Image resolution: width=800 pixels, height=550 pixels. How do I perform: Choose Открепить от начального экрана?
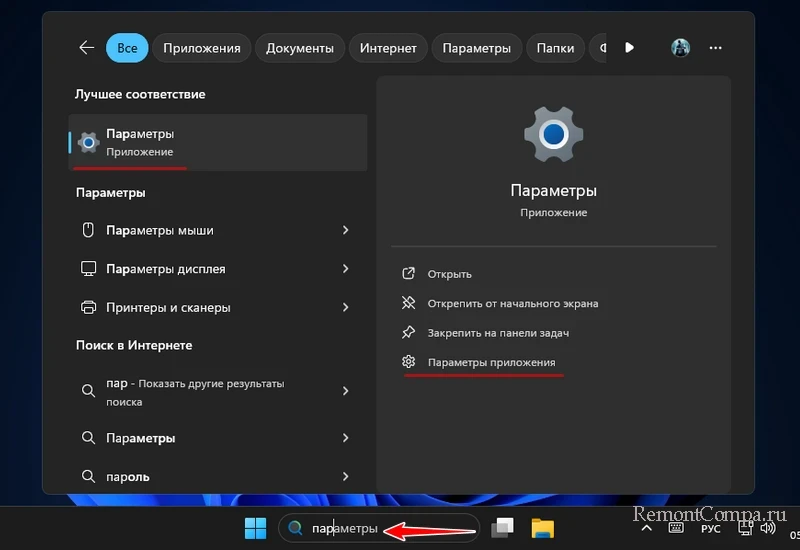coord(513,304)
